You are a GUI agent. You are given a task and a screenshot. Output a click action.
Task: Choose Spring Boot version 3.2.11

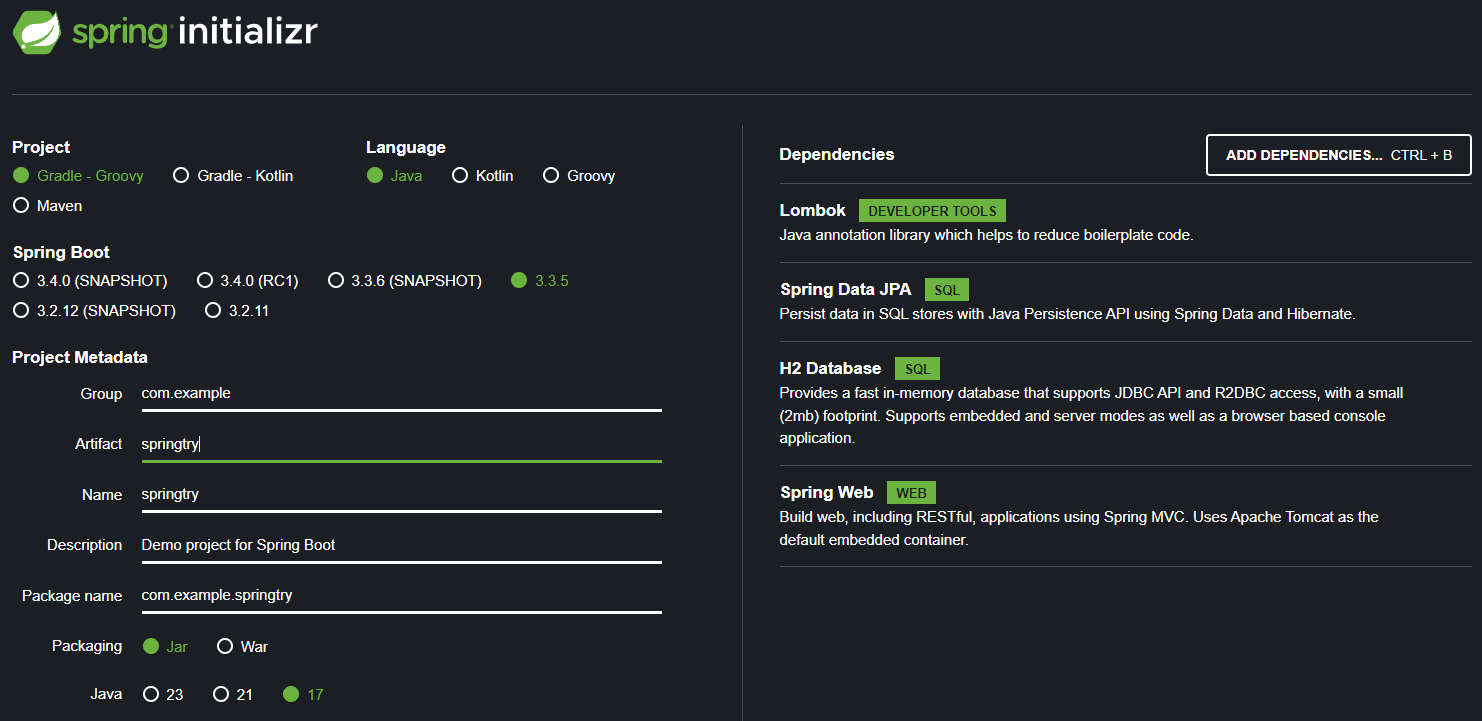(236, 311)
